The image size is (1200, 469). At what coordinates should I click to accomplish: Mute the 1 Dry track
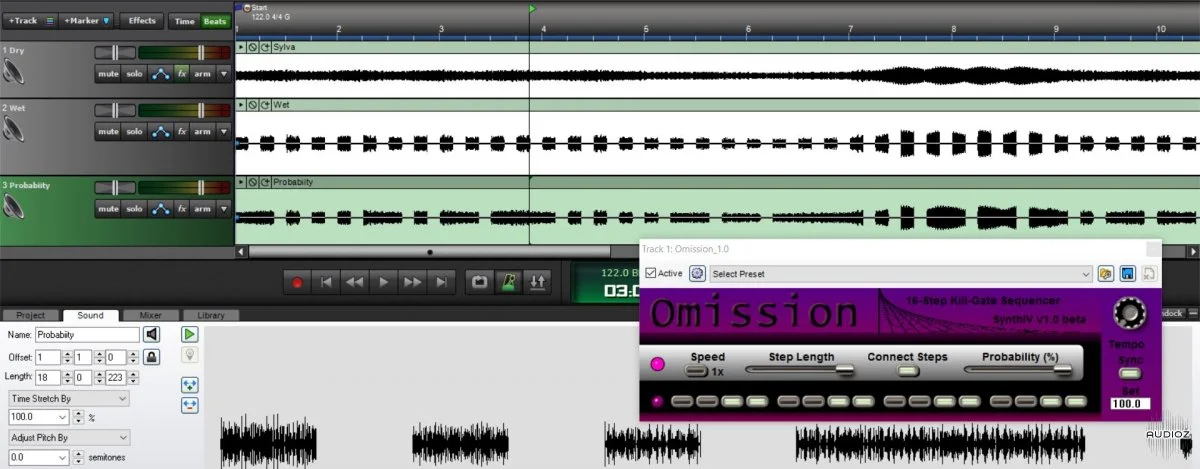(x=108, y=74)
